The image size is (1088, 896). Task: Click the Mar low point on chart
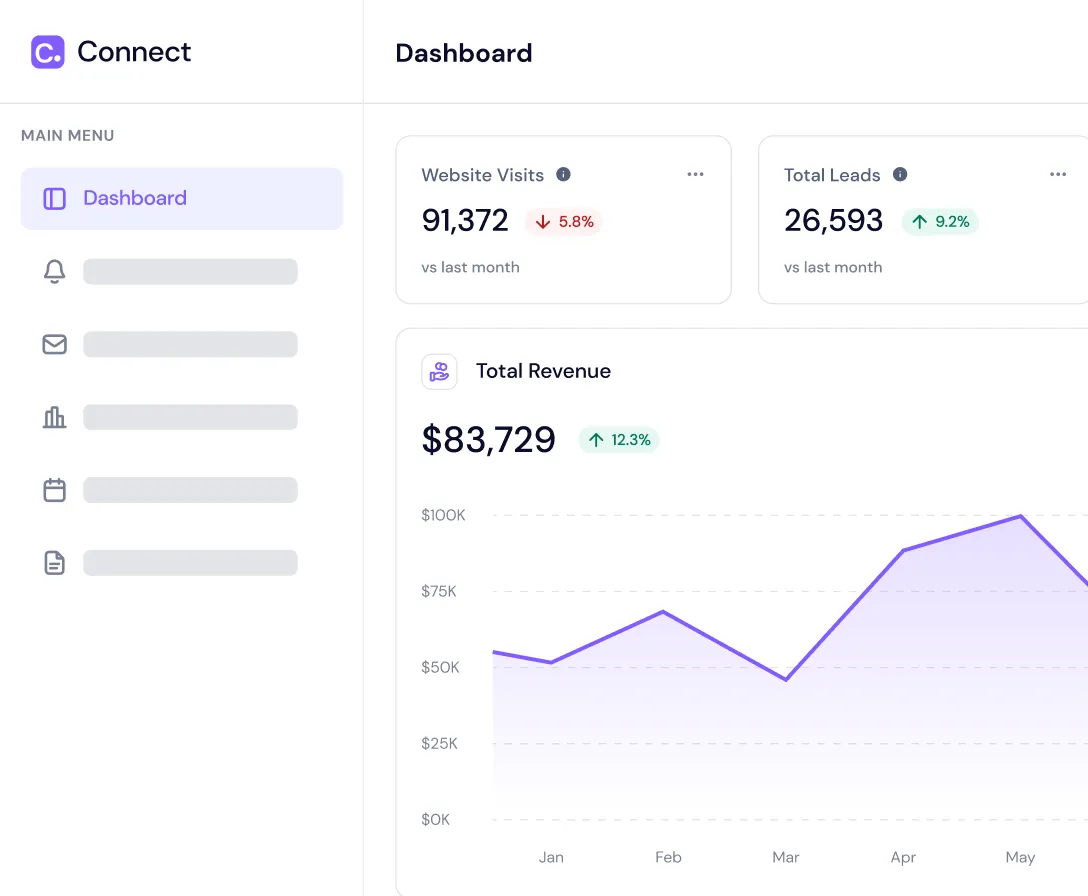(x=786, y=680)
